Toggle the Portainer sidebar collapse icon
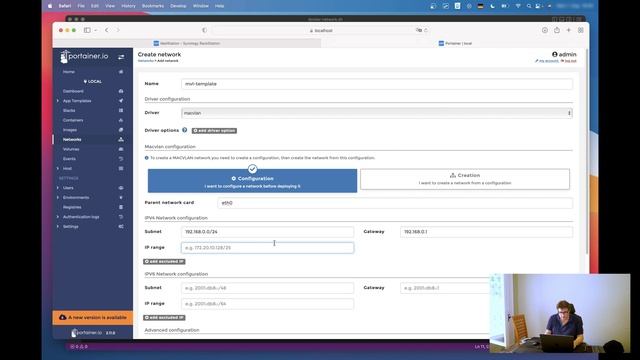Screen dimensions: 640x360 tap(121, 57)
